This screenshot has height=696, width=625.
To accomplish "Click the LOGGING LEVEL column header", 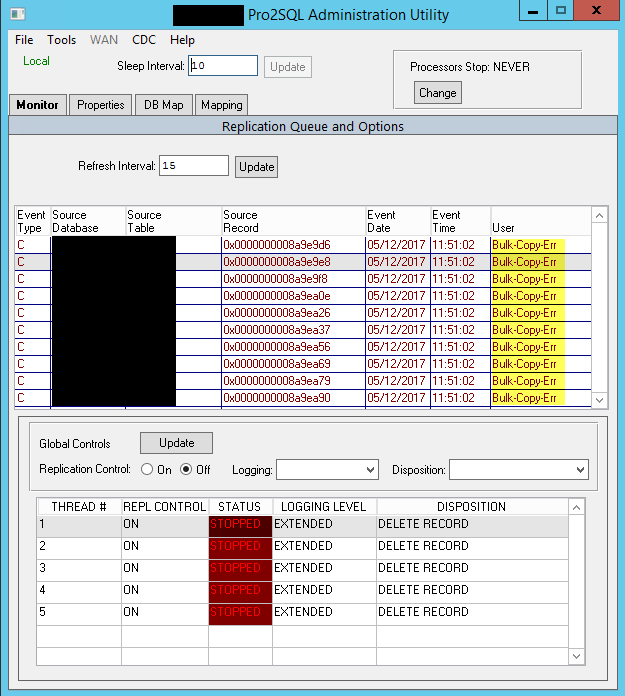I will click(x=324, y=507).
